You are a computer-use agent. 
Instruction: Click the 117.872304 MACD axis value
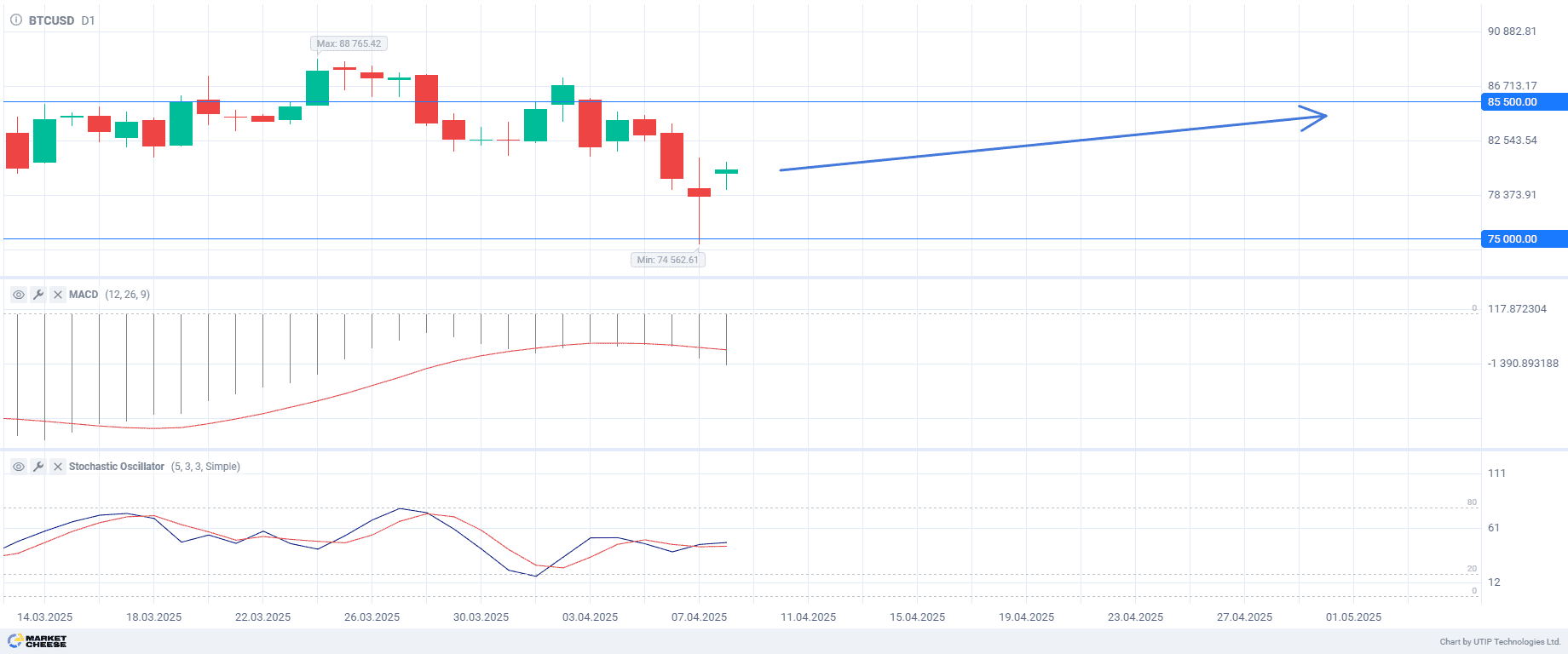pos(1517,309)
